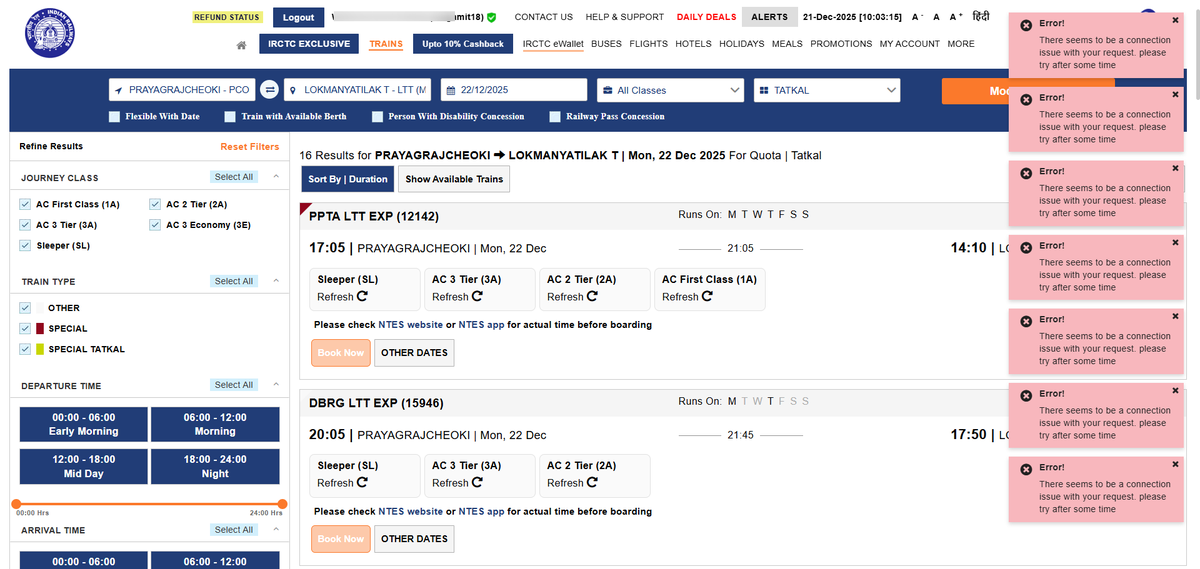Edit the PRAYAGRAJCHEOKI origin station field

click(183, 90)
